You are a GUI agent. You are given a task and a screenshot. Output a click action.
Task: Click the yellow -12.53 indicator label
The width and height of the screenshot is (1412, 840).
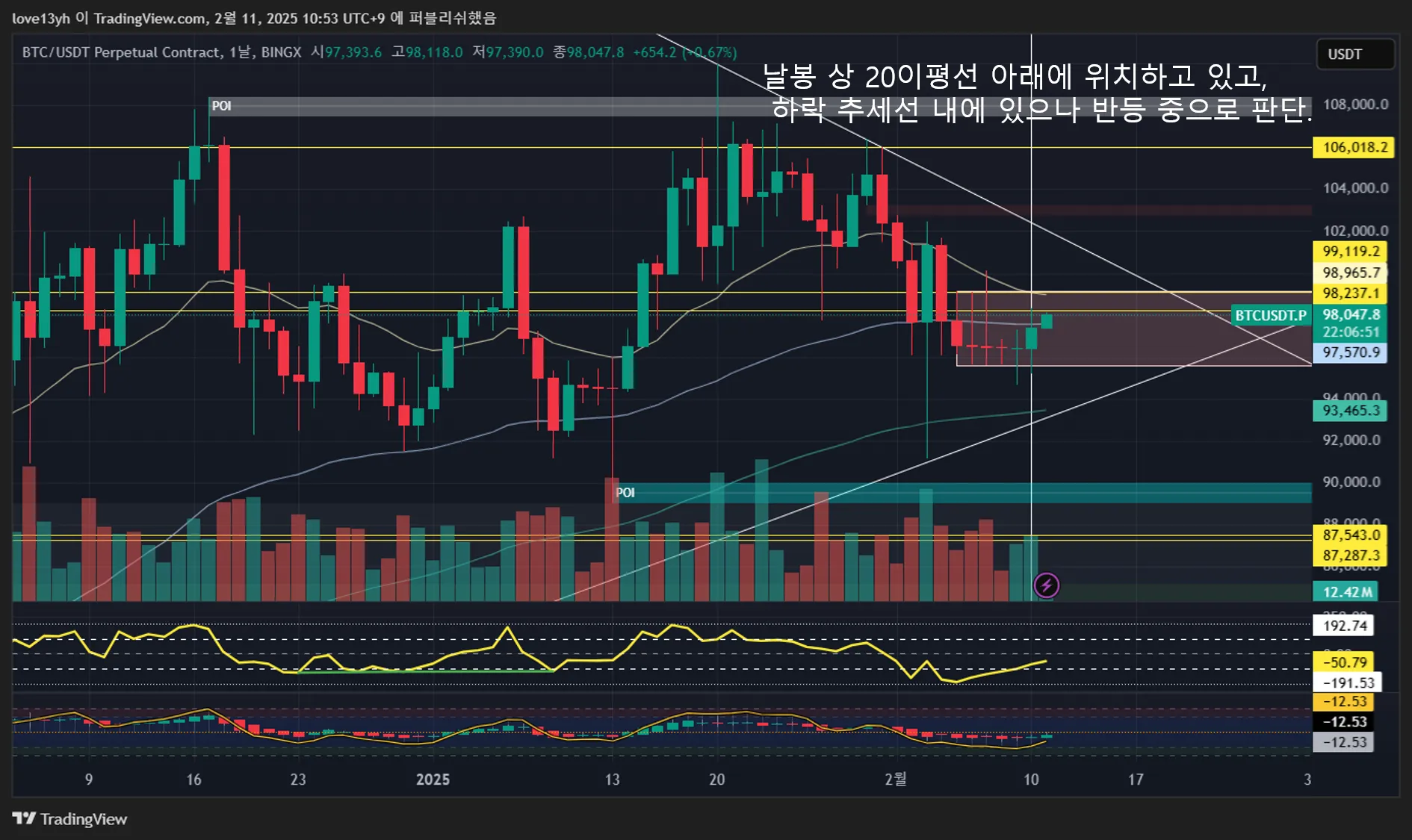1344,702
